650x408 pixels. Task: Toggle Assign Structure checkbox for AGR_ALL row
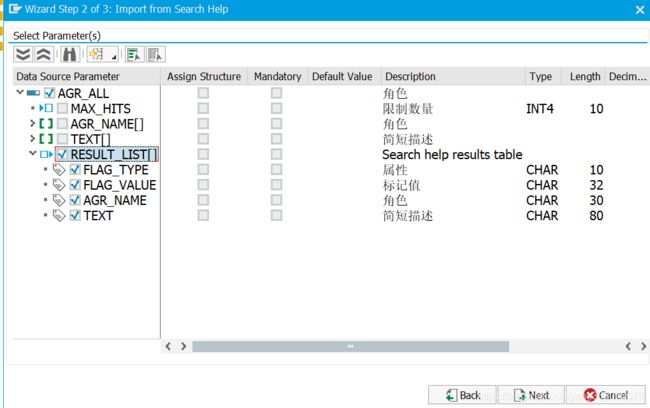[x=203, y=93]
